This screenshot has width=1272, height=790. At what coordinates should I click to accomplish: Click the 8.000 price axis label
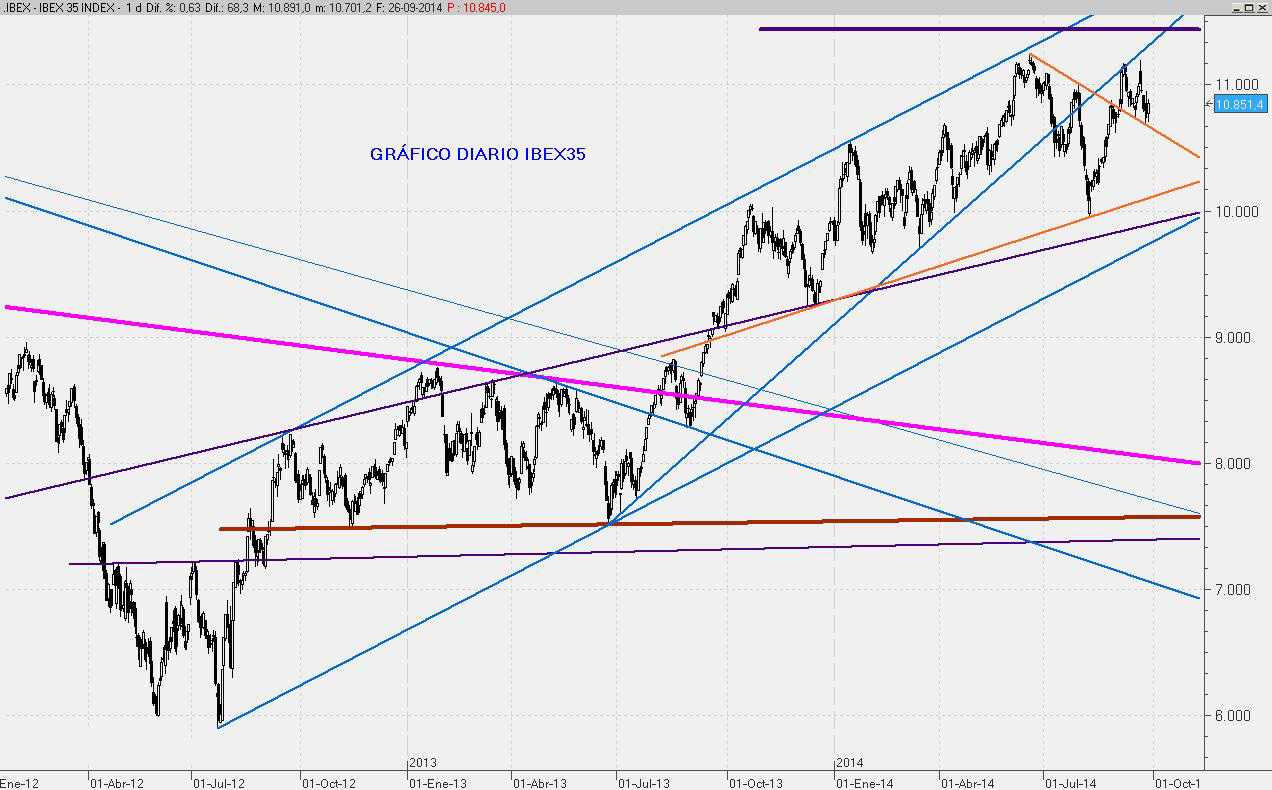tap(1231, 463)
